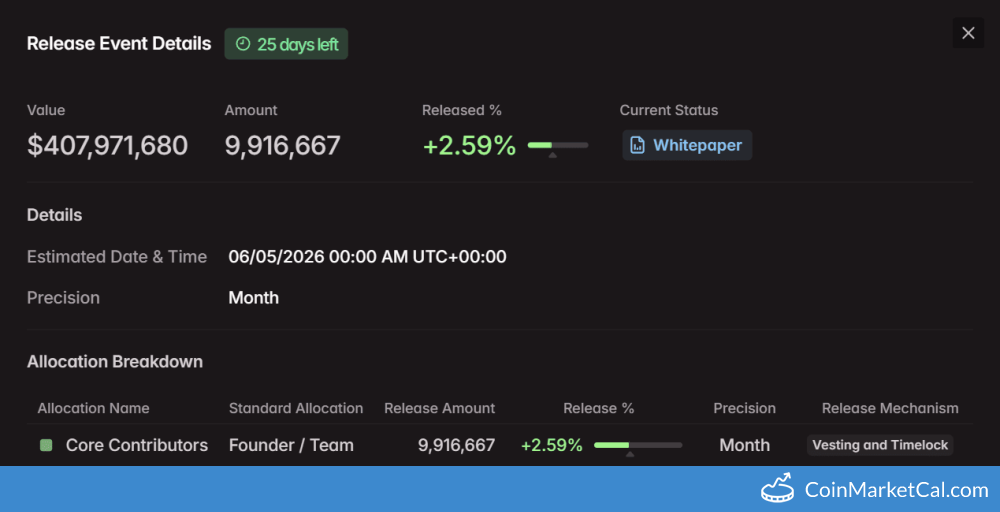Select the Vesting and Timelock tag

point(879,445)
